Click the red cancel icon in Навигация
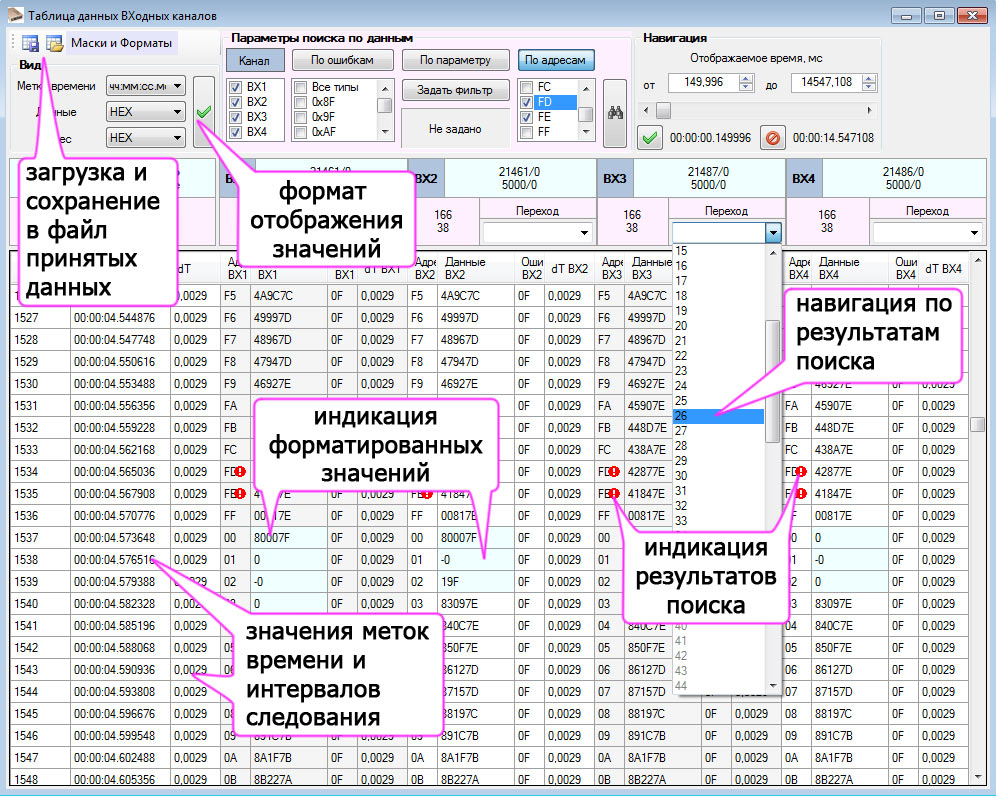Screen dimensions: 996x796 [x=771, y=138]
